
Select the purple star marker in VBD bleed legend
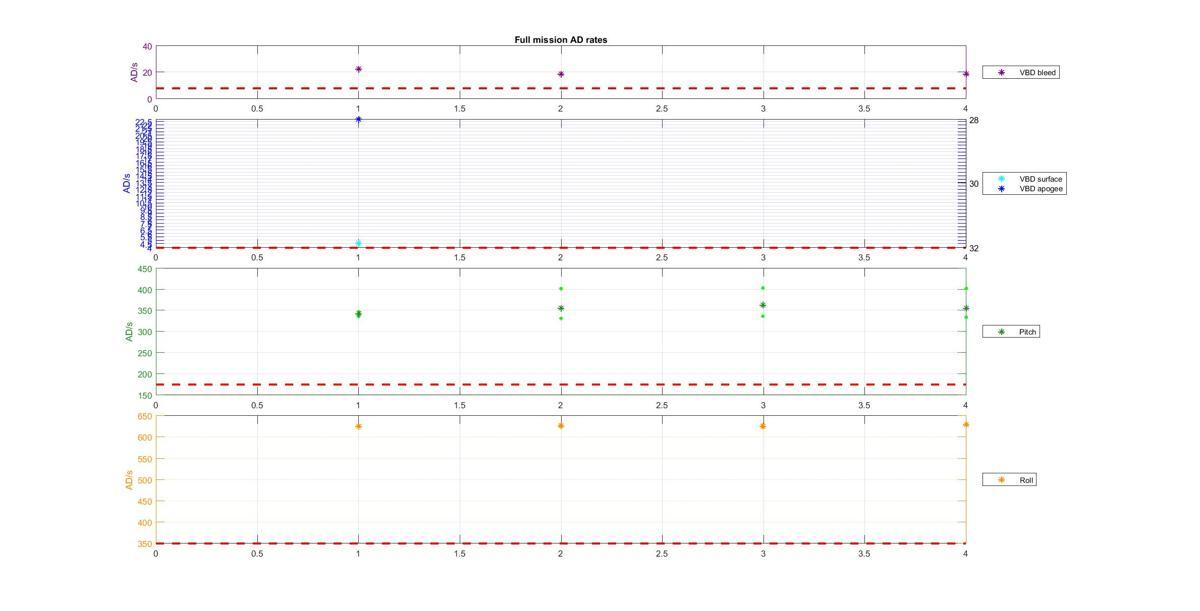(1001, 72)
